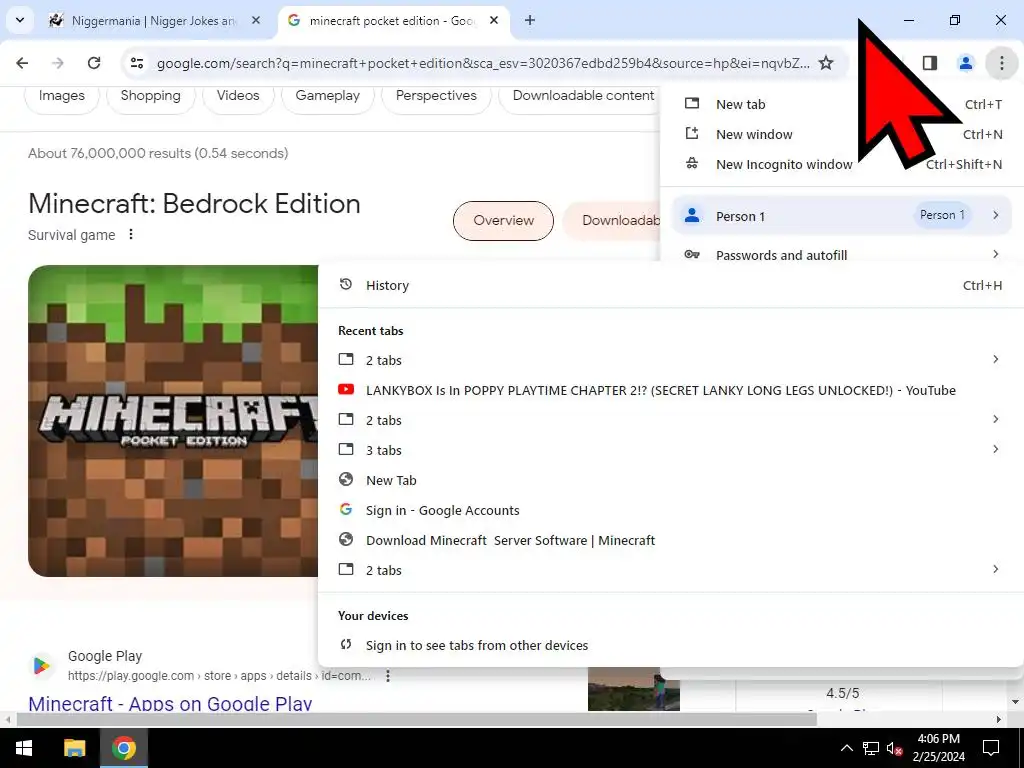Click the Chrome icon in the taskbar
This screenshot has width=1024, height=768.
(x=123, y=748)
